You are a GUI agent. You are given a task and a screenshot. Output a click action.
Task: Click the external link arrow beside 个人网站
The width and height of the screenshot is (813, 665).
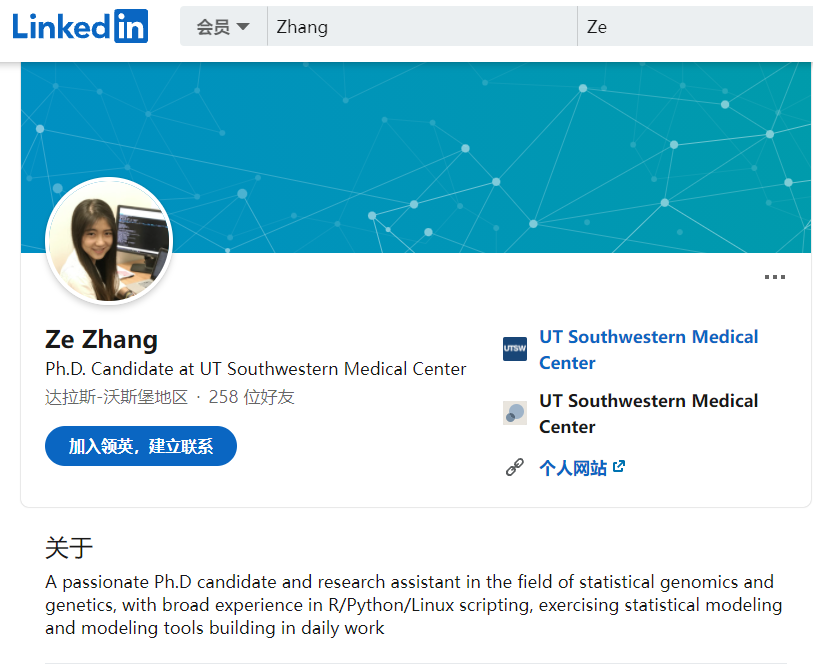pyautogui.click(x=619, y=466)
